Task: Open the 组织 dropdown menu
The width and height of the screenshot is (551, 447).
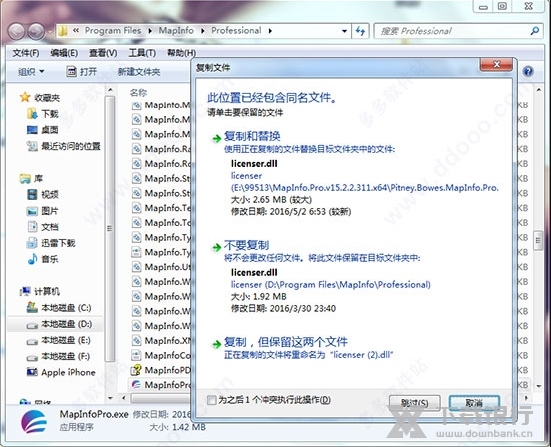Action: [31, 72]
